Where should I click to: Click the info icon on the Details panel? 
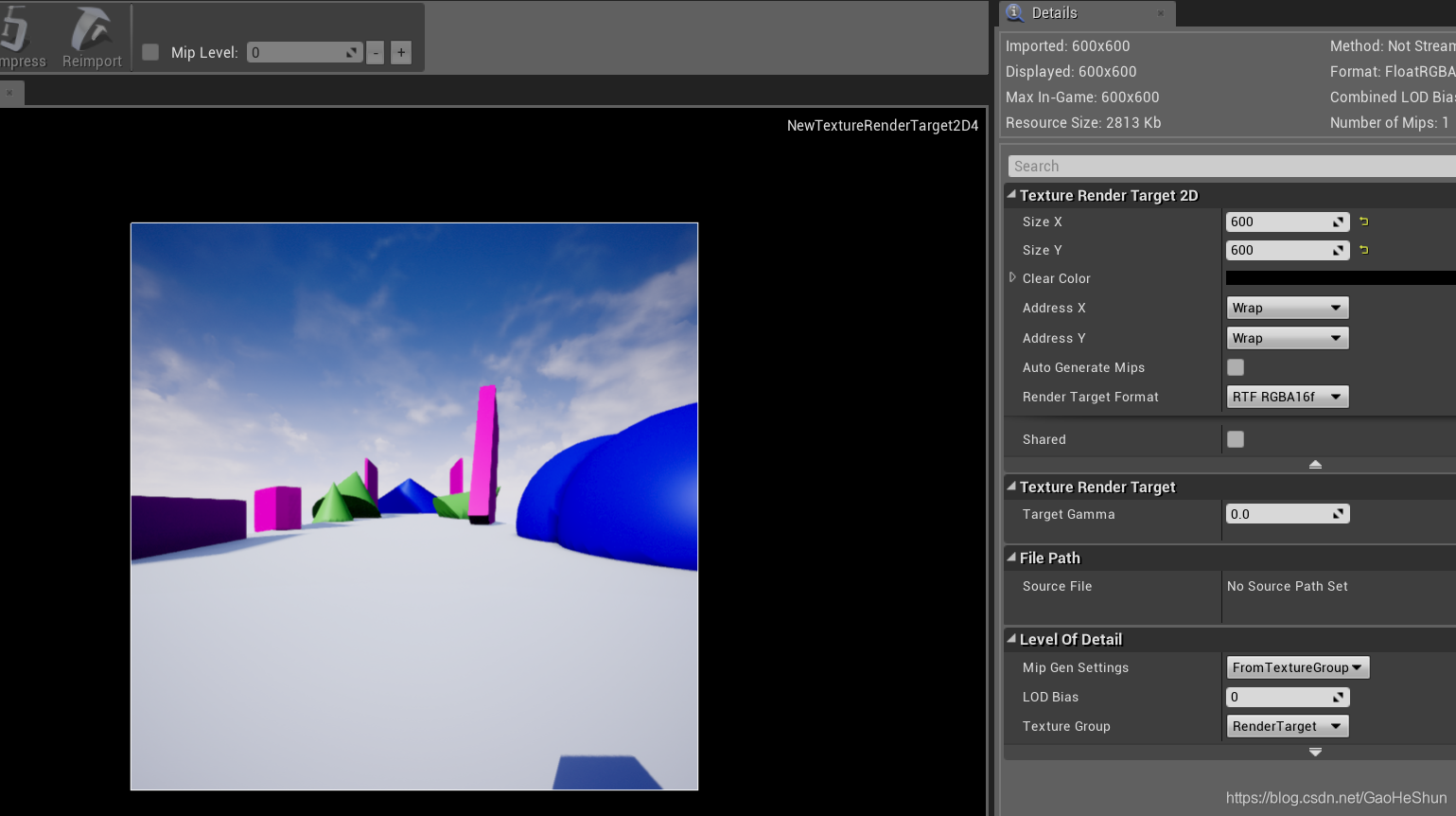(1014, 13)
